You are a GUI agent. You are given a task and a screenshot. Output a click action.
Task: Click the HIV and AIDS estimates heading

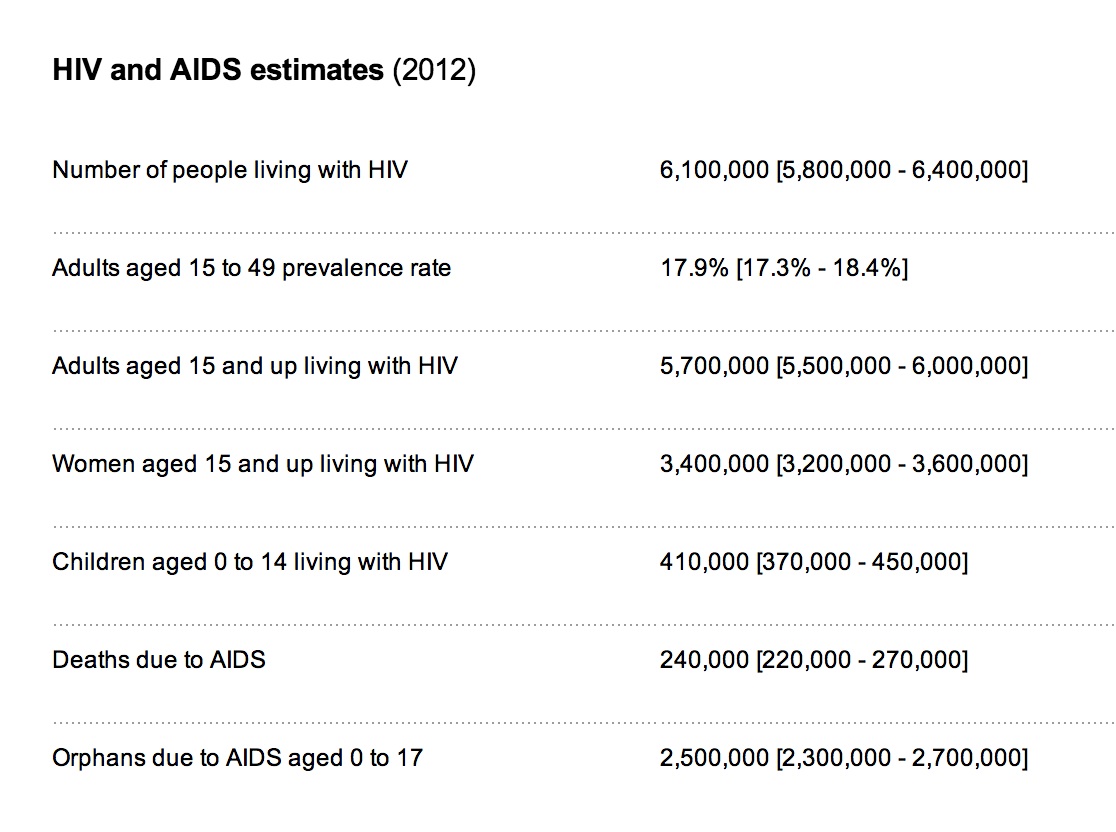click(264, 70)
